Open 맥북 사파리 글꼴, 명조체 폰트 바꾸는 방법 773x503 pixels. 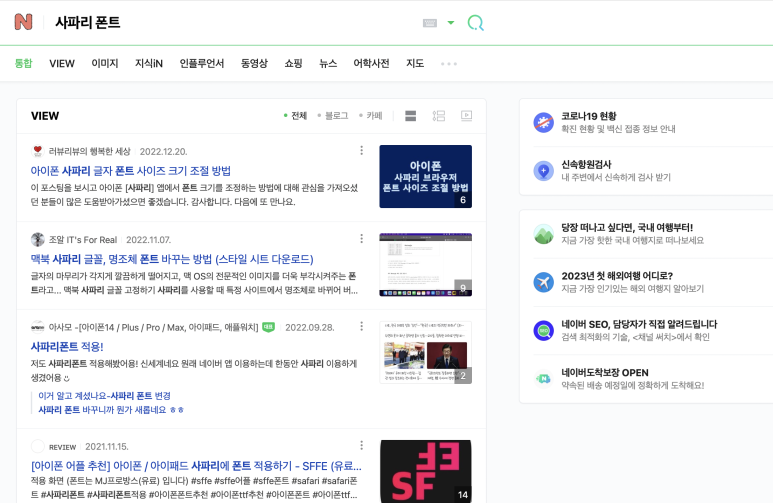coord(172,259)
